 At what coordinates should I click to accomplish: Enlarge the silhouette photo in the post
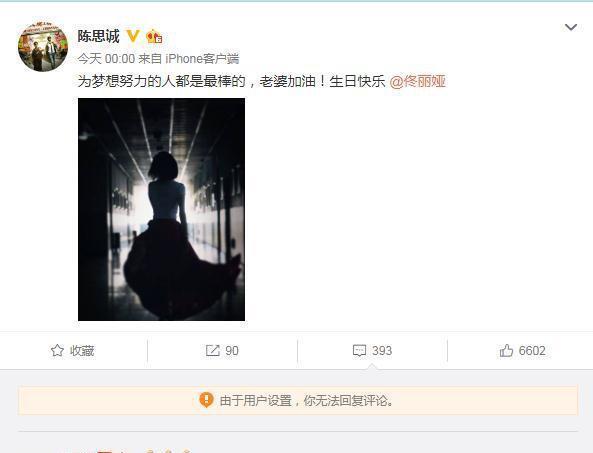coord(161,209)
